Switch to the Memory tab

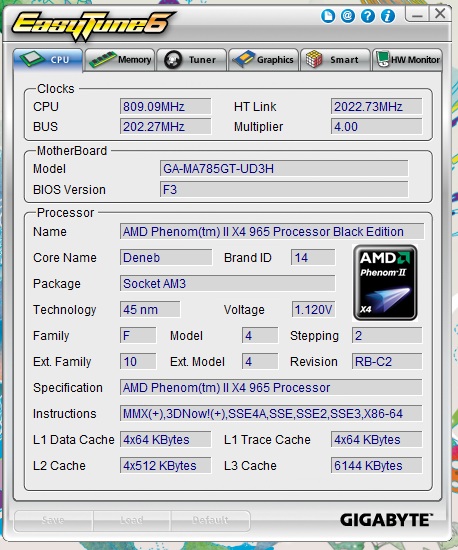point(120,60)
